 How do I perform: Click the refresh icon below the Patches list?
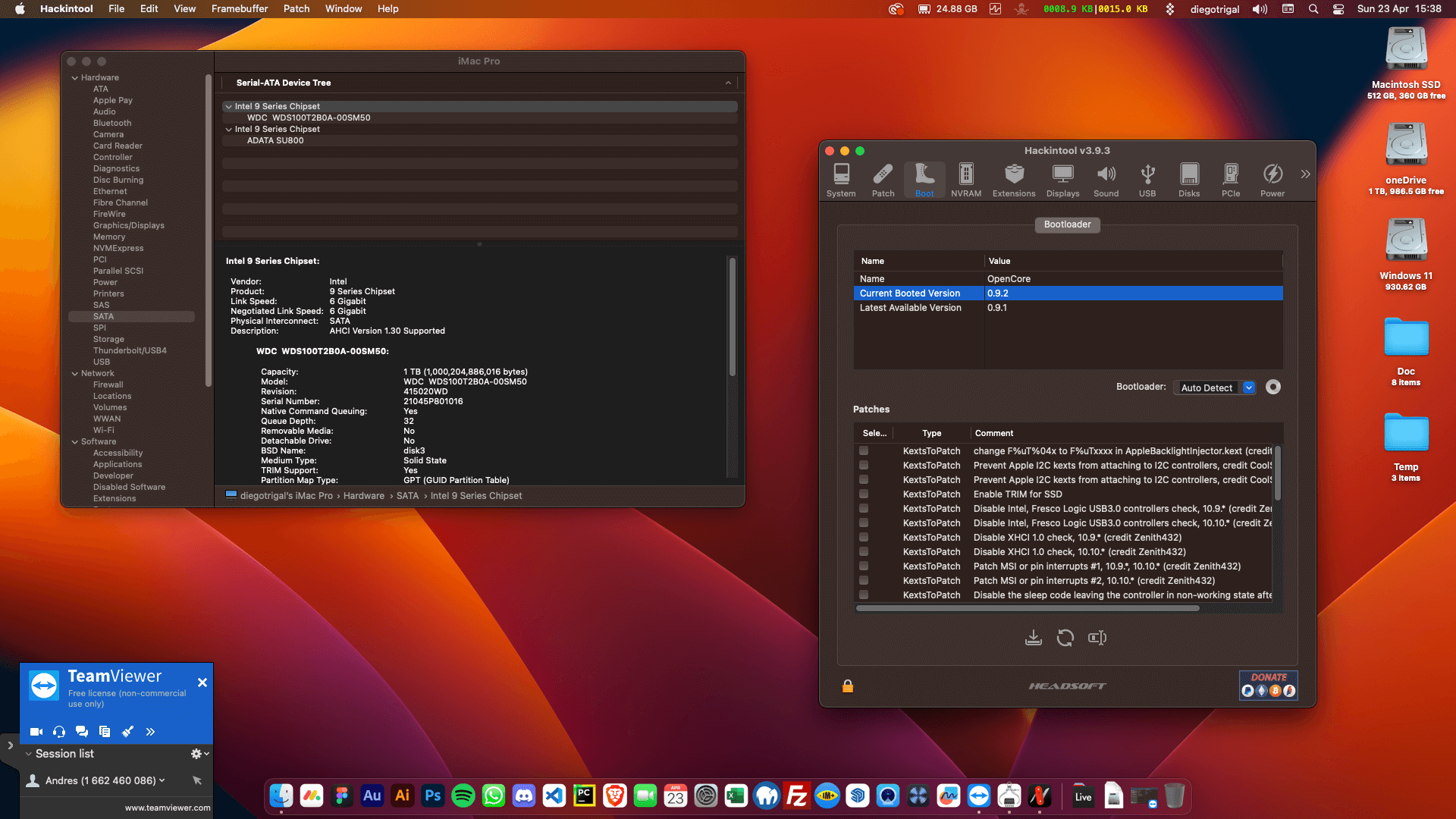[1065, 638]
